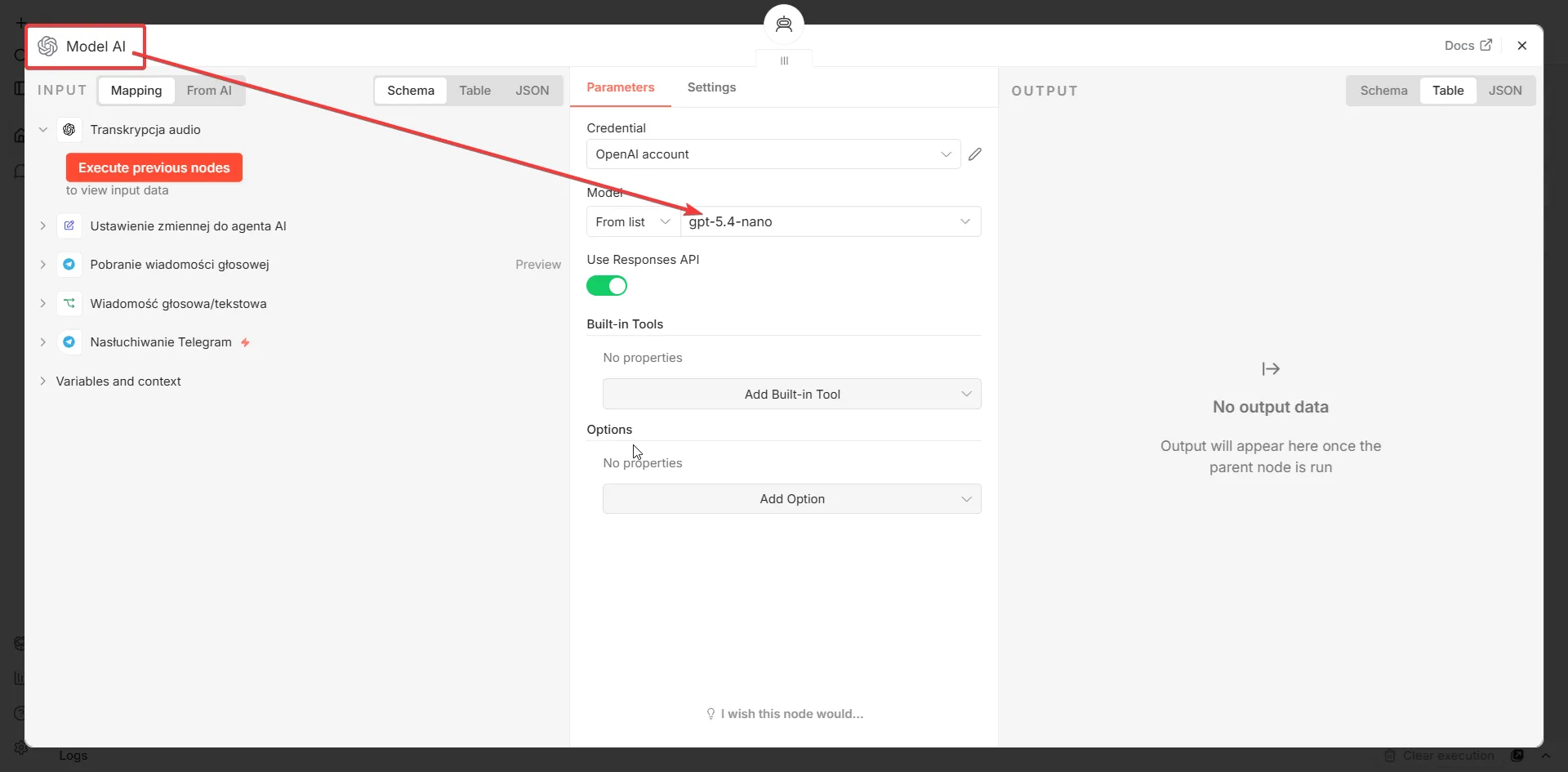Open the Add Built-in Tool dropdown

click(x=792, y=394)
